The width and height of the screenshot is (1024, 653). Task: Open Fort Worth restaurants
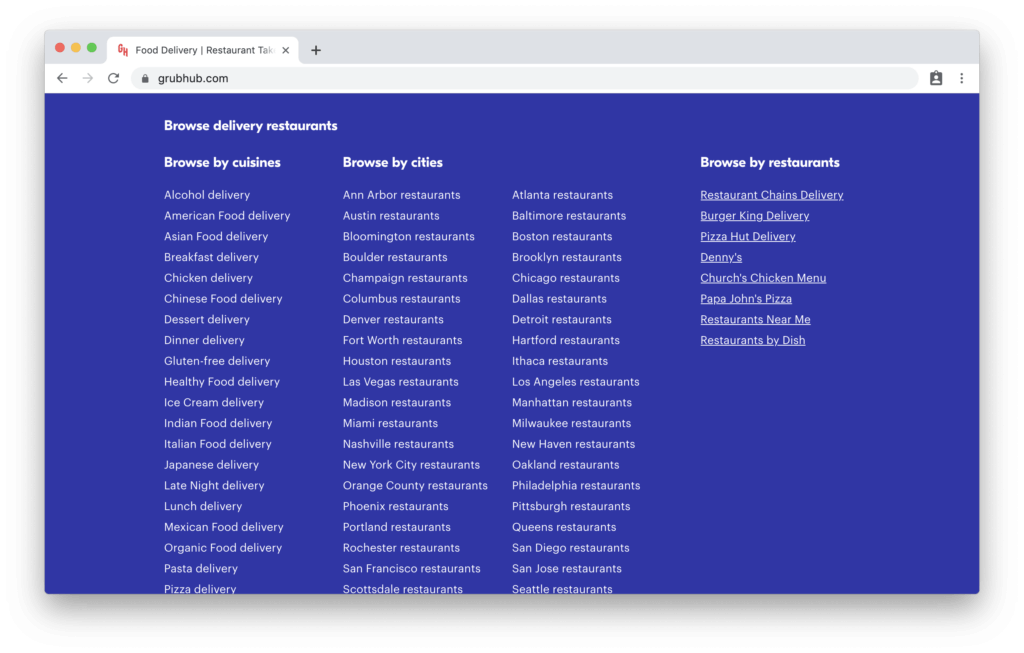[x=402, y=340]
